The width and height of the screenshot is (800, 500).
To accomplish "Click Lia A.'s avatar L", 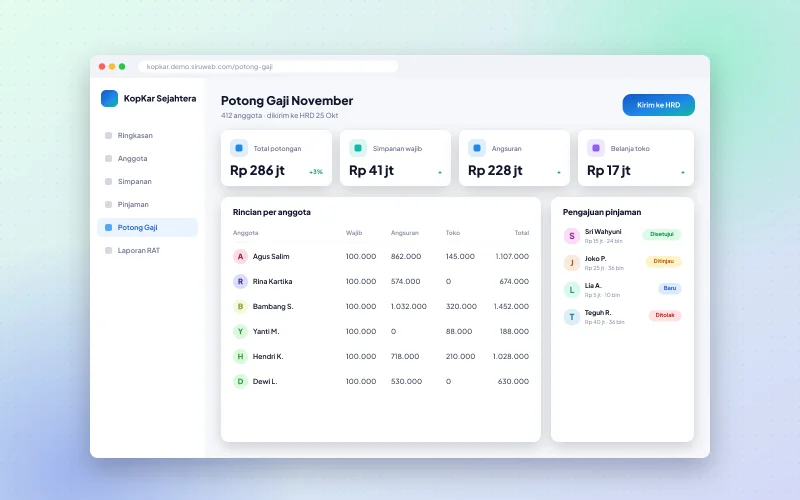I will [x=571, y=290].
